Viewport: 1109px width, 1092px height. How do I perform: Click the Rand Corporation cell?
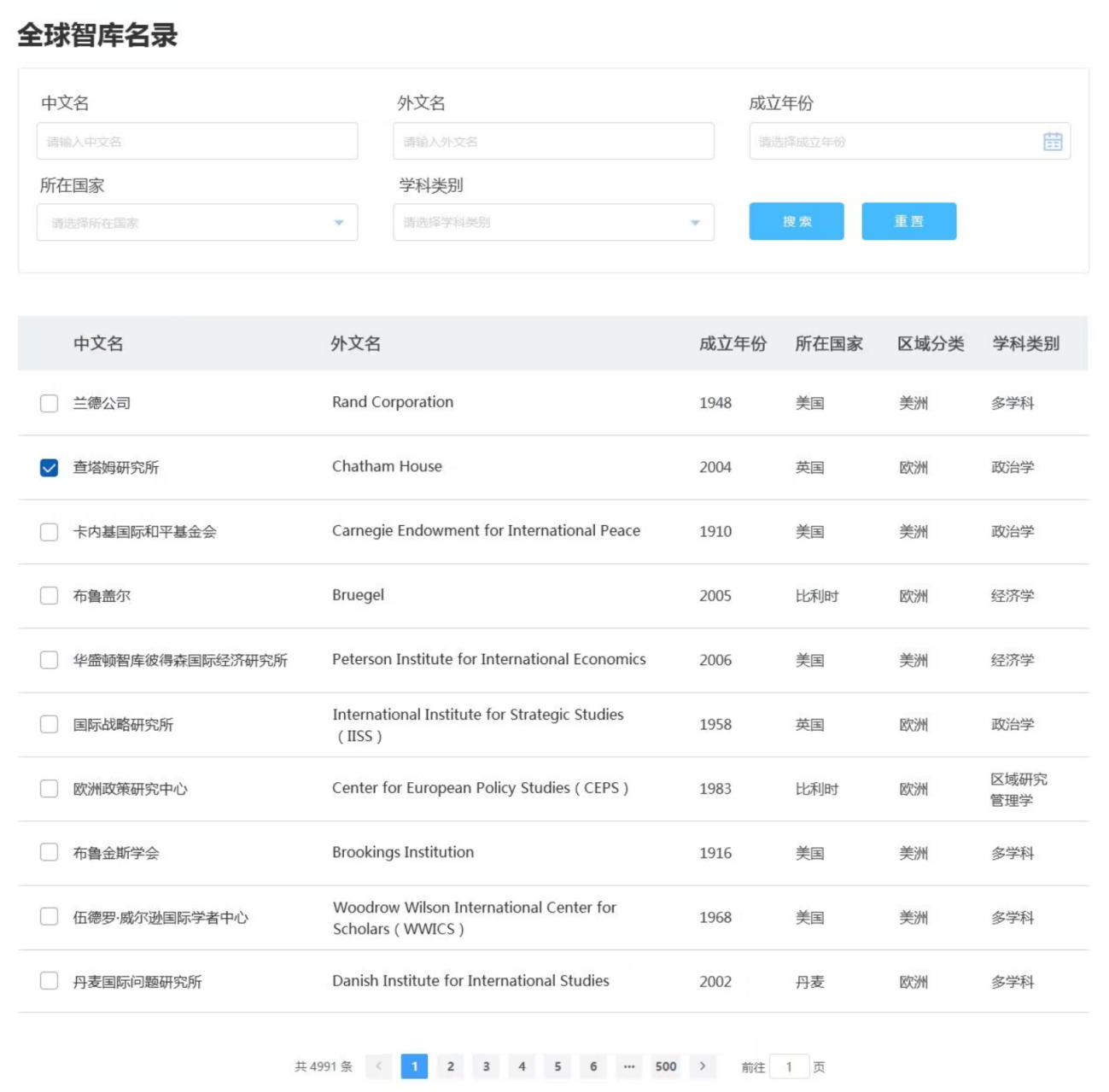[393, 402]
